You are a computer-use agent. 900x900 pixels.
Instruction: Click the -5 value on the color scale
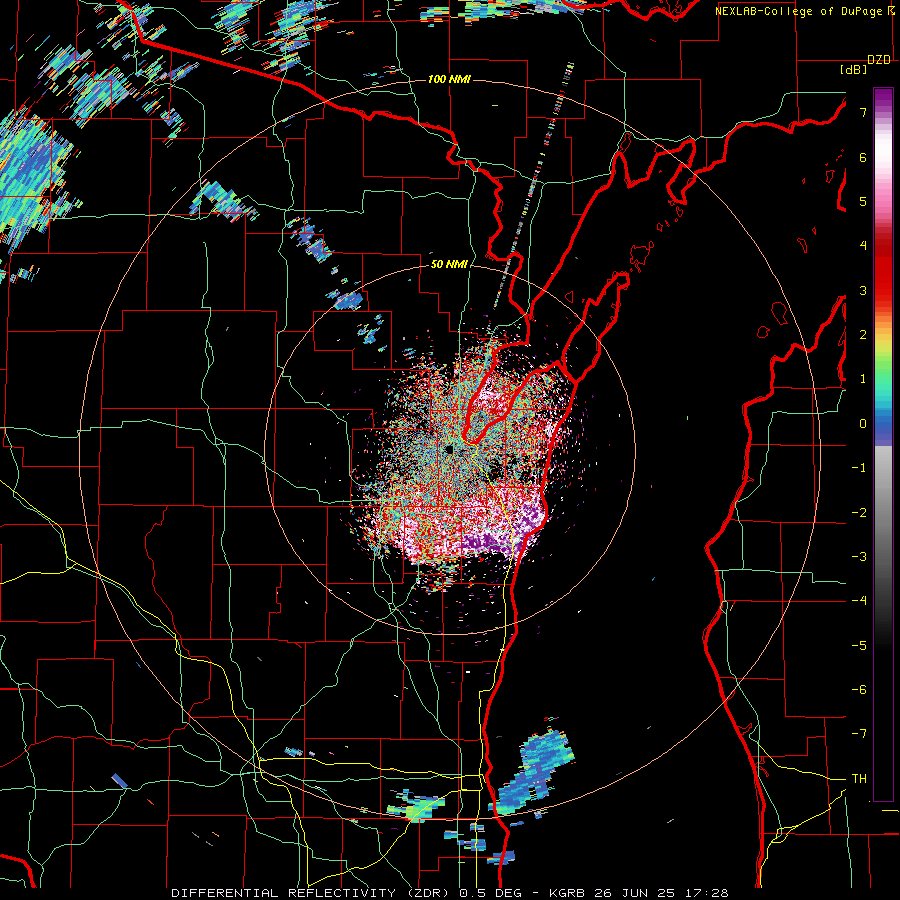859,646
